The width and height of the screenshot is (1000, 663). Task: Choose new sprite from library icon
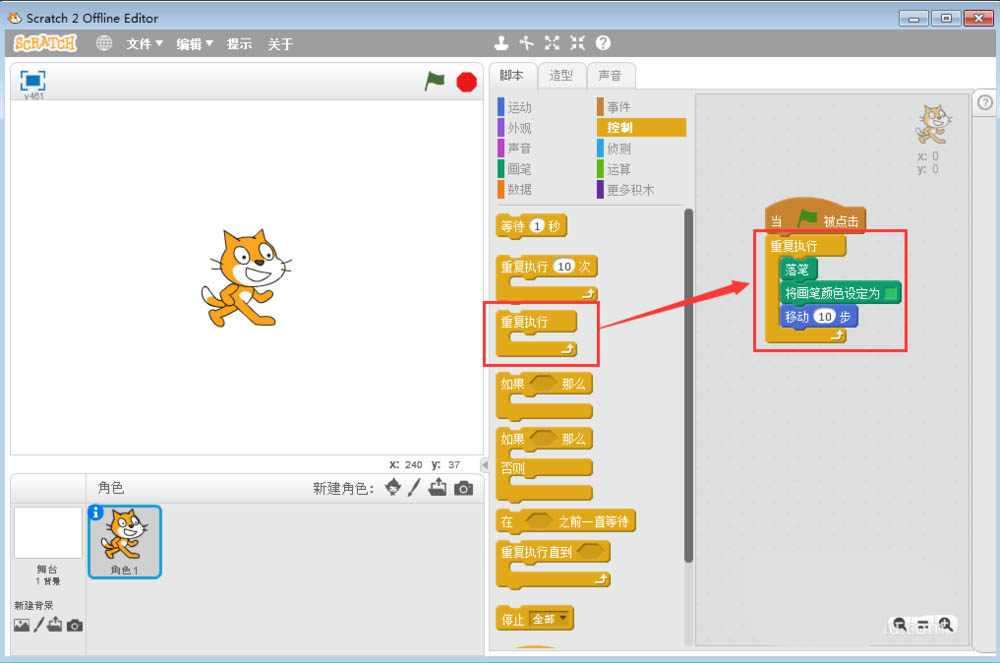point(393,488)
